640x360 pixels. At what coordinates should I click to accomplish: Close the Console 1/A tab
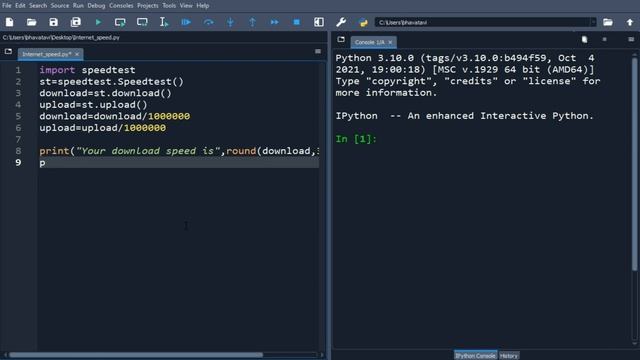pyautogui.click(x=390, y=42)
